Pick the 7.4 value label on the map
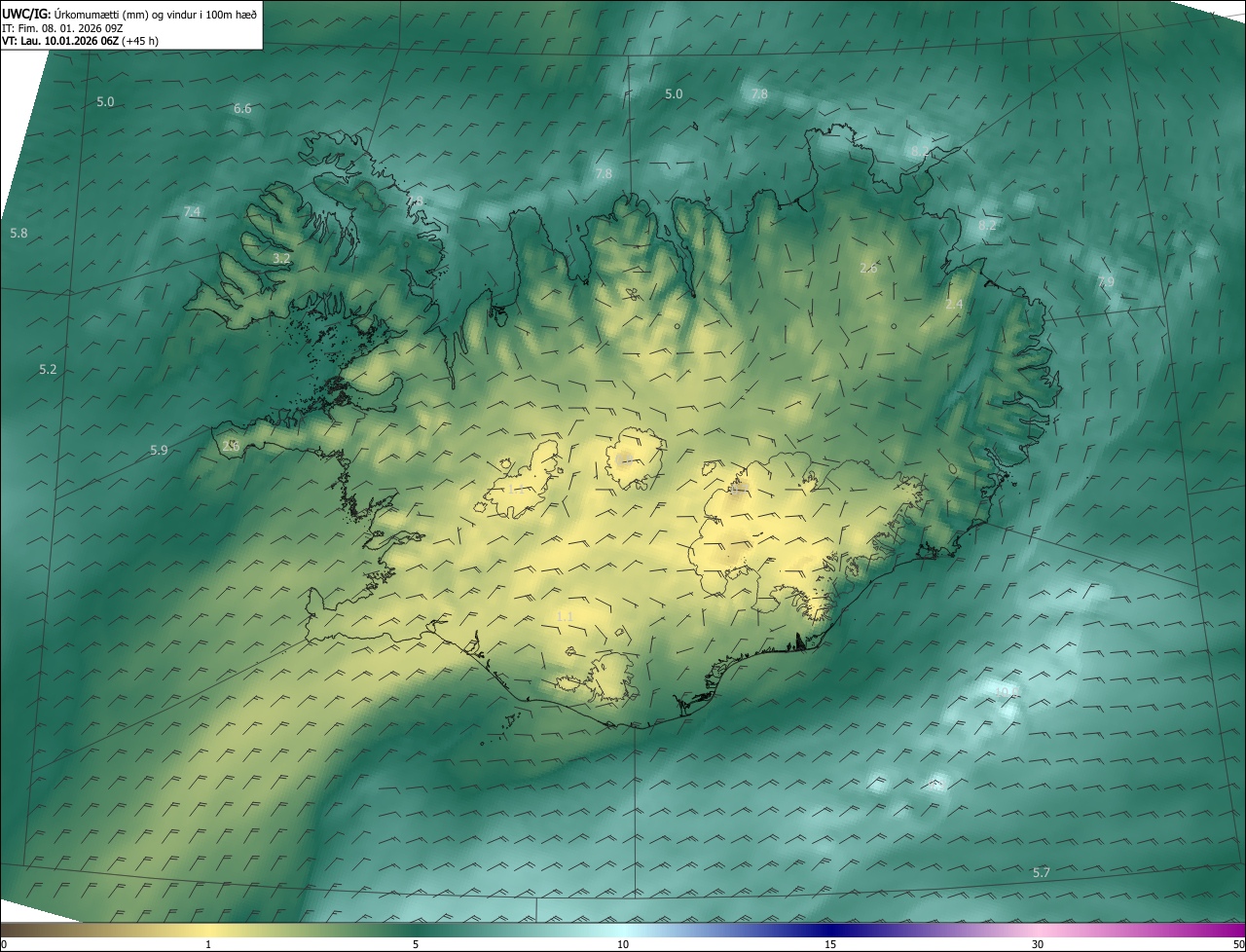The height and width of the screenshot is (952, 1246). pyautogui.click(x=192, y=211)
